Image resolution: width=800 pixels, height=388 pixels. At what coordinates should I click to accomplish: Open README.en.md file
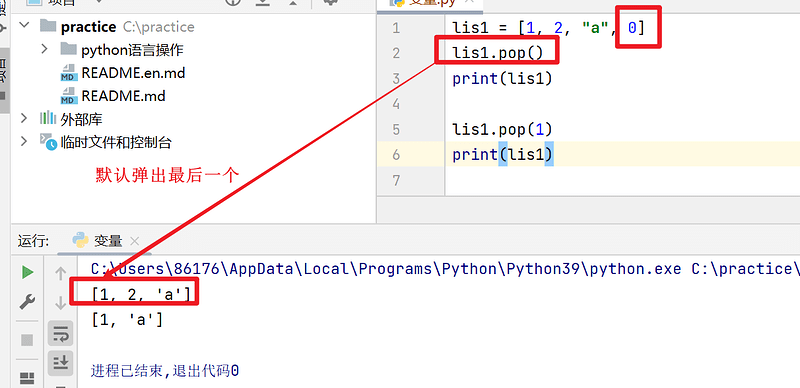pyautogui.click(x=133, y=73)
